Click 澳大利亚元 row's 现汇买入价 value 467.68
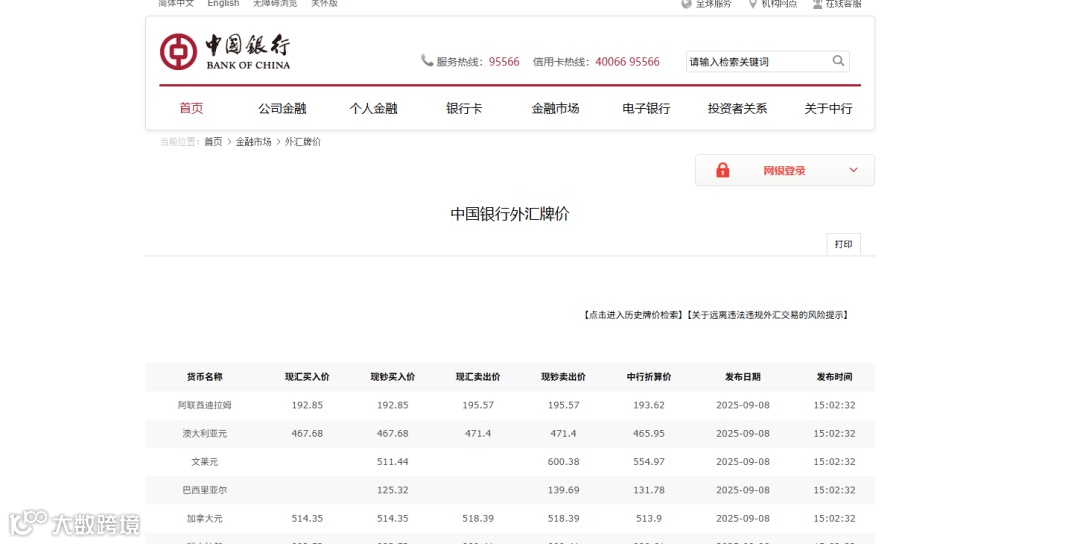This screenshot has width=1080, height=544. [307, 433]
